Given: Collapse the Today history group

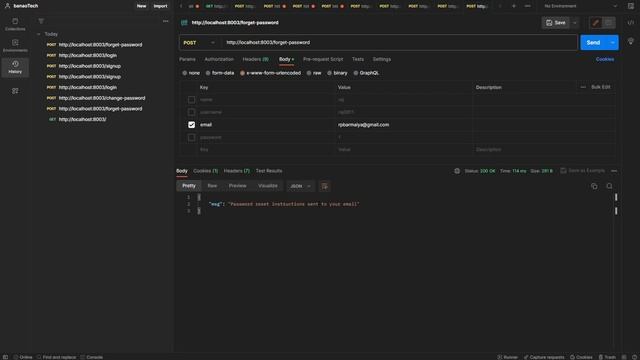Looking at the screenshot, I should [x=38, y=34].
